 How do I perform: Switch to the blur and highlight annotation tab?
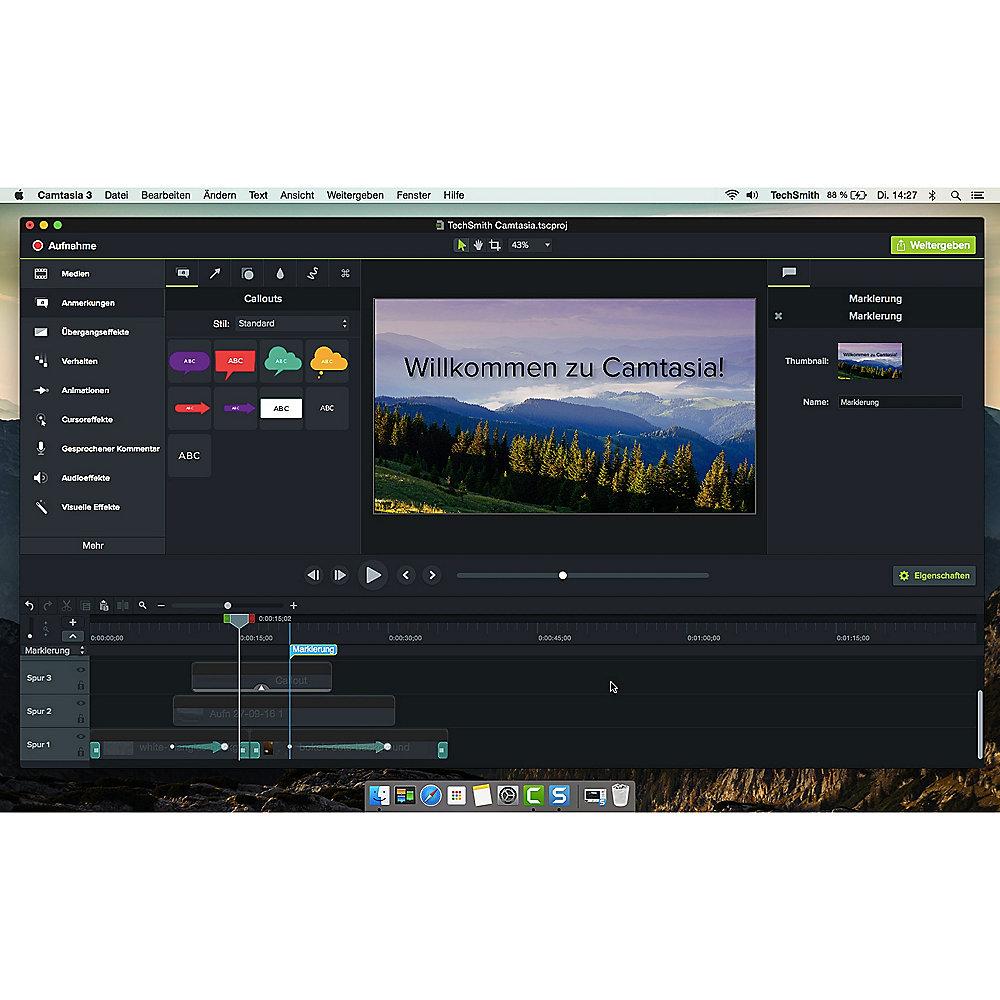(x=279, y=273)
